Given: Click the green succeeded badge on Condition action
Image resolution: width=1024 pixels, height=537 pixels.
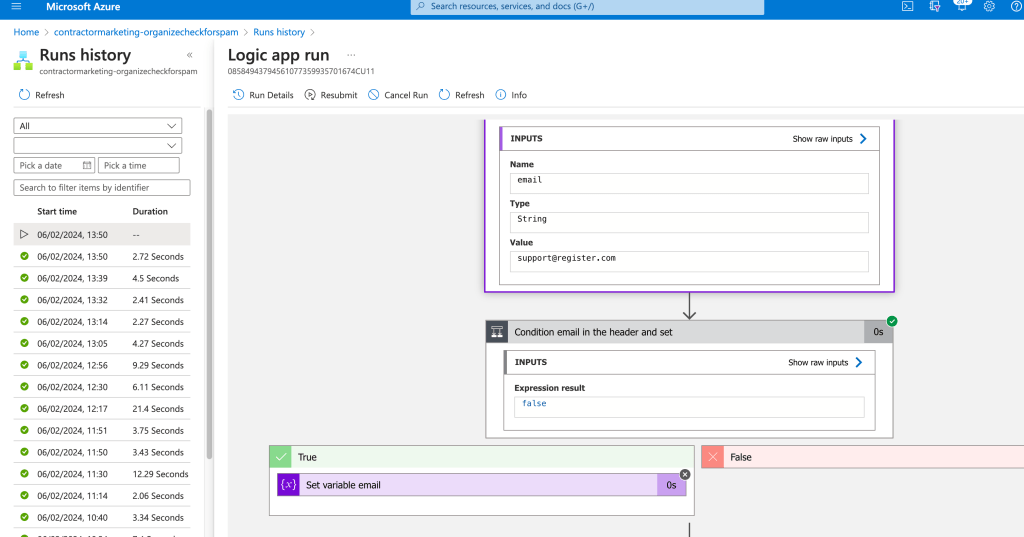Looking at the screenshot, I should 892,321.
